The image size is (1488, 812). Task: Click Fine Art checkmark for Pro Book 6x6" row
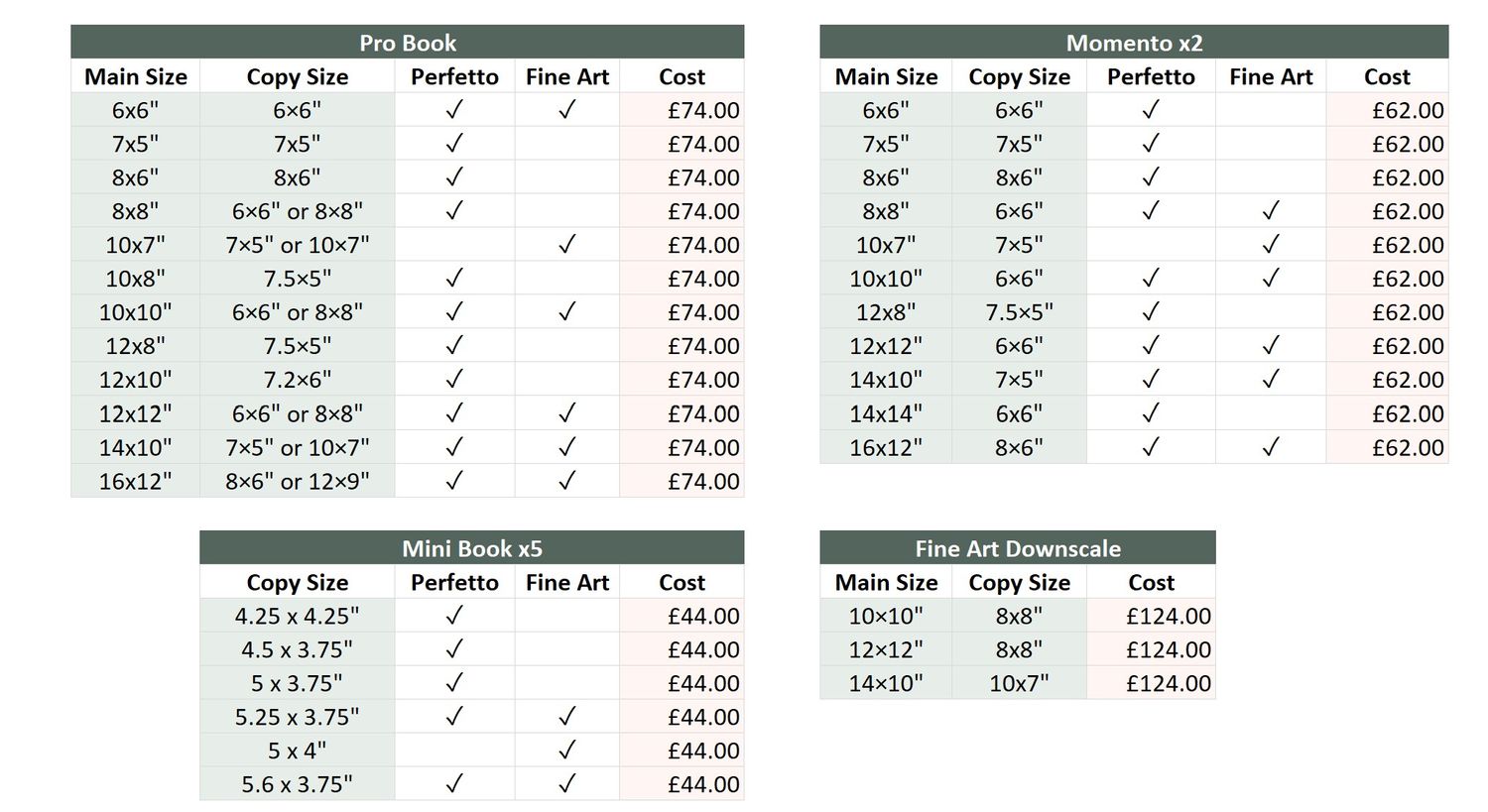pyautogui.click(x=566, y=110)
